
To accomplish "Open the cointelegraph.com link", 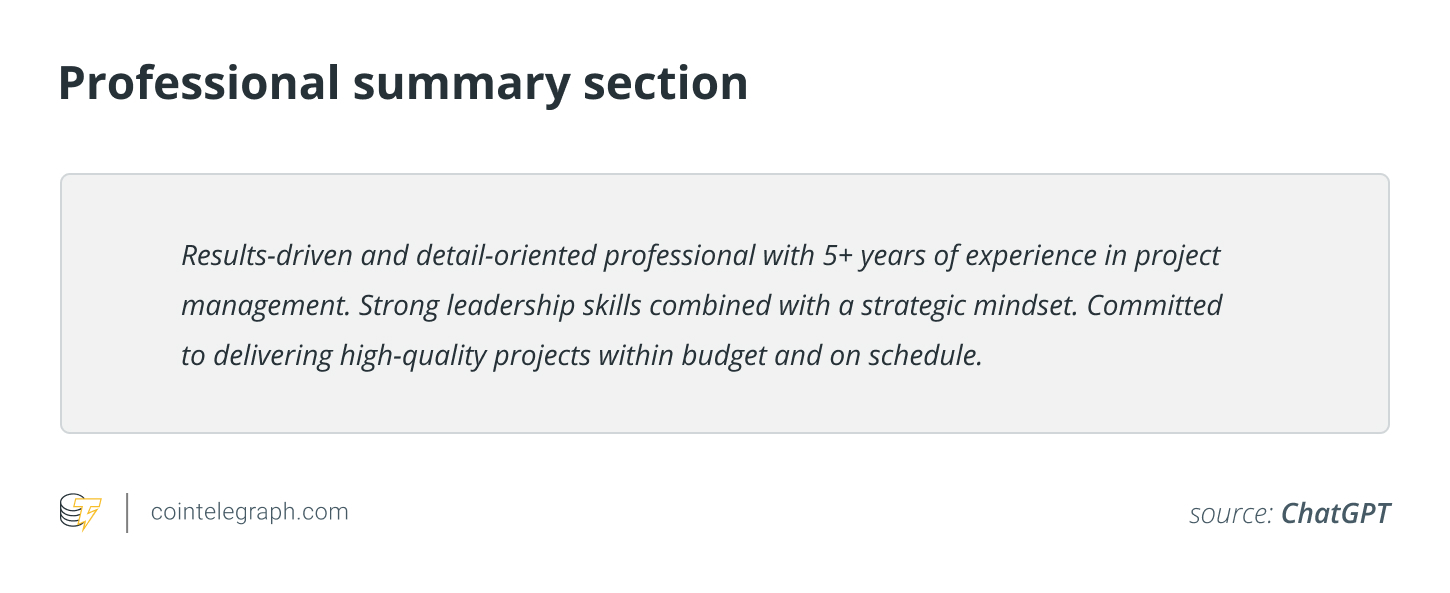I will pos(249,512).
